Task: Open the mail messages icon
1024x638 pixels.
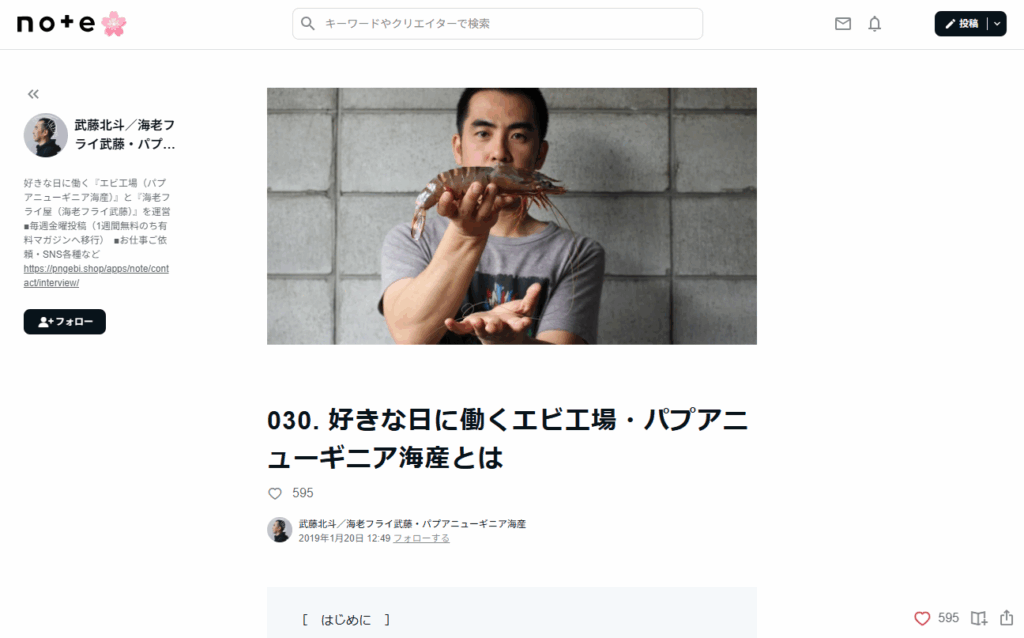Action: click(x=842, y=24)
